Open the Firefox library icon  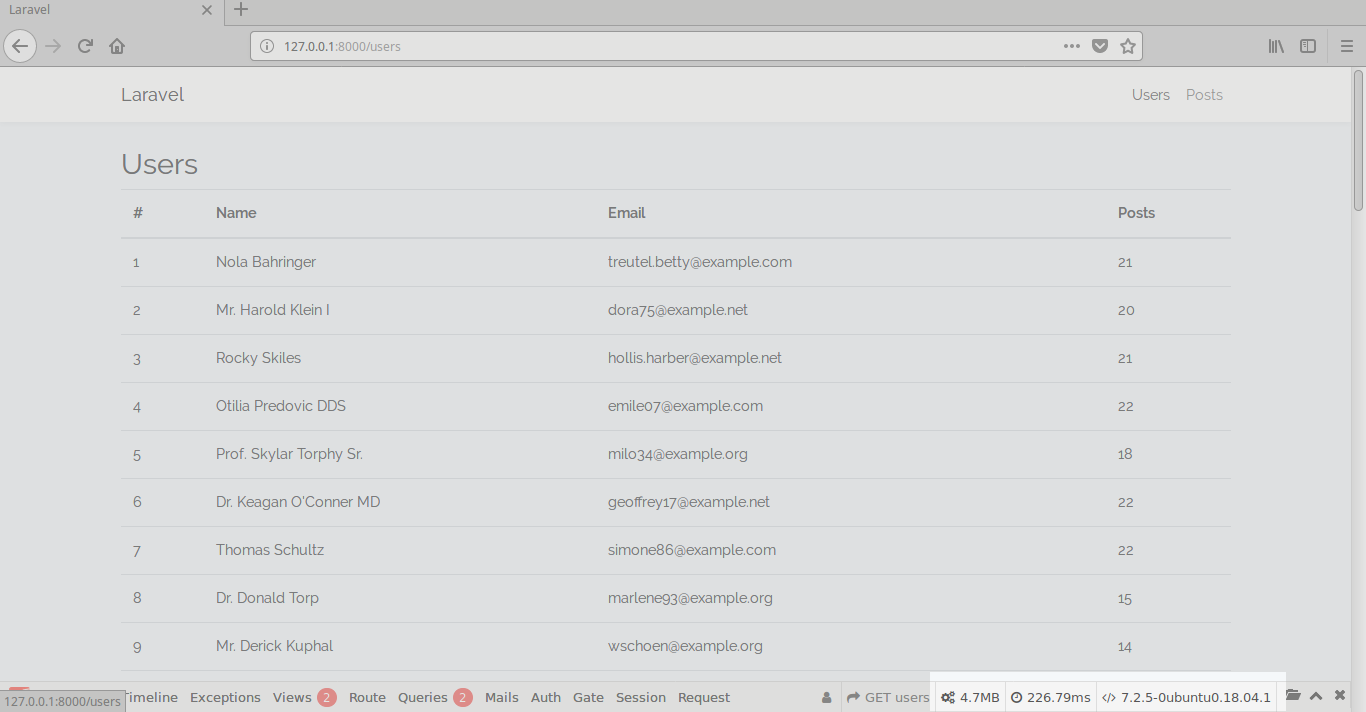(1276, 46)
